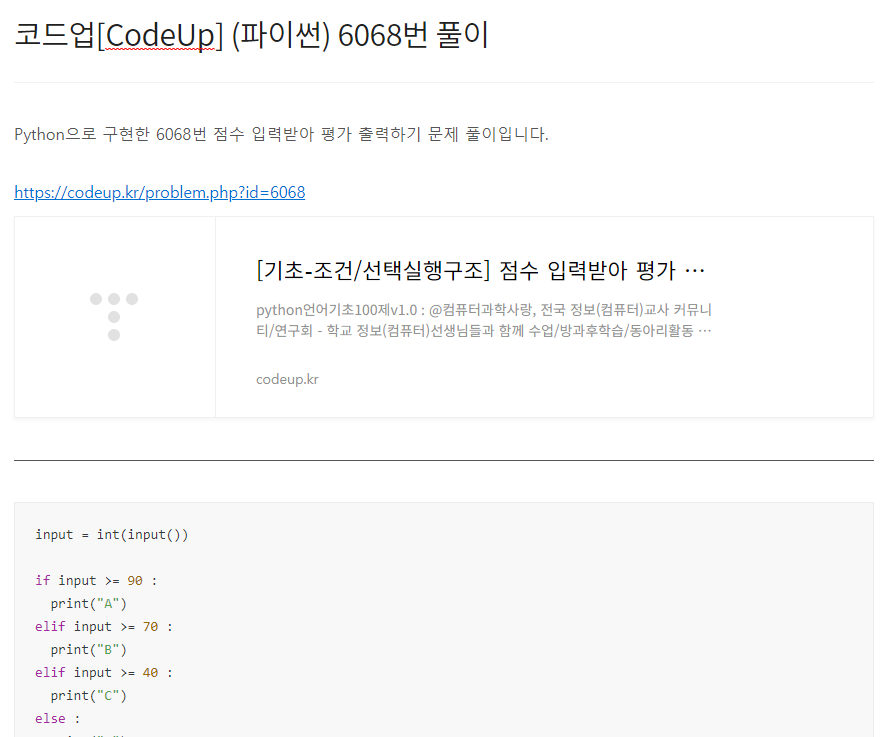
Task: Click the code line elif input >= 40 :
Action: pyautogui.click(x=103, y=673)
